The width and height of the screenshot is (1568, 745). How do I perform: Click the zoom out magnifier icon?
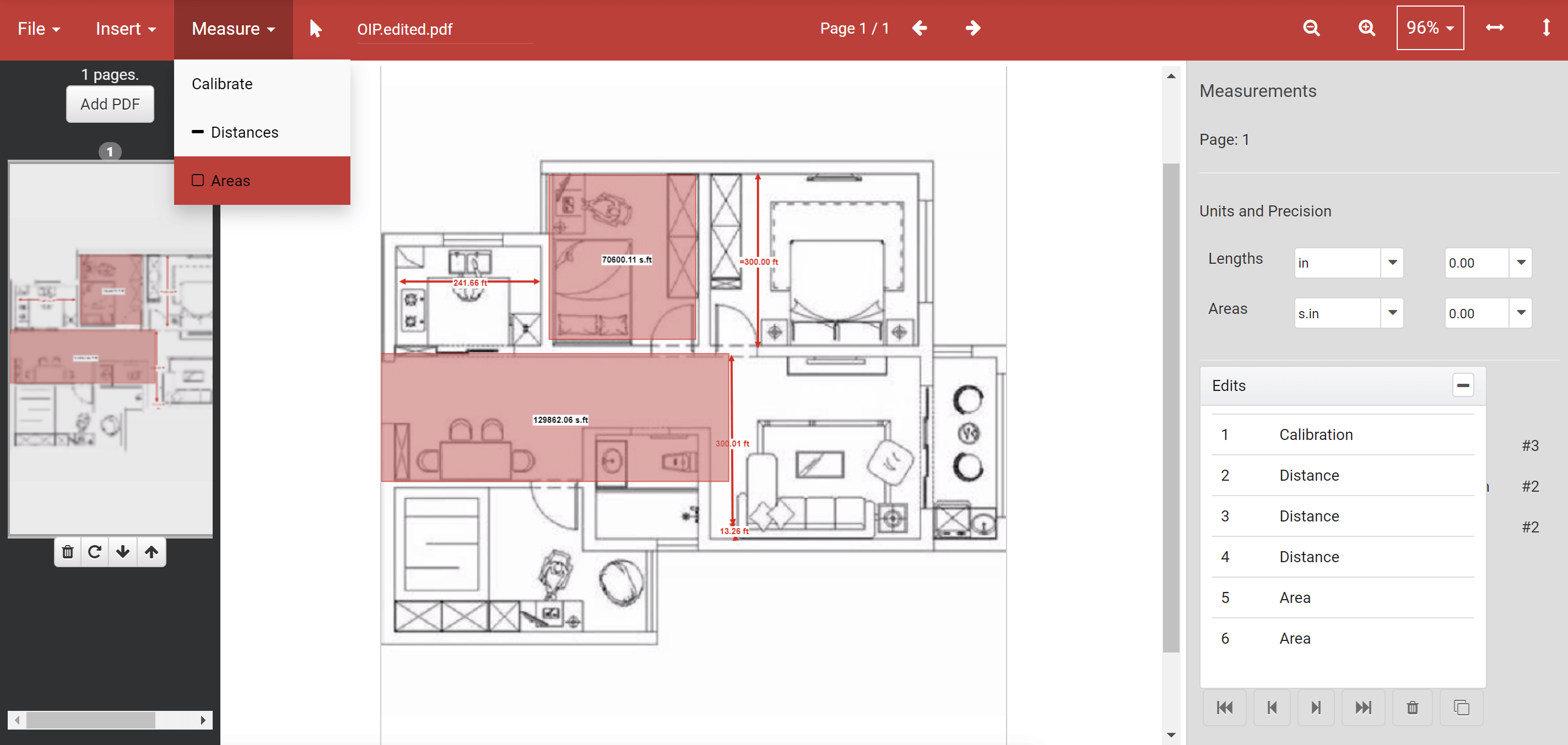[1311, 28]
